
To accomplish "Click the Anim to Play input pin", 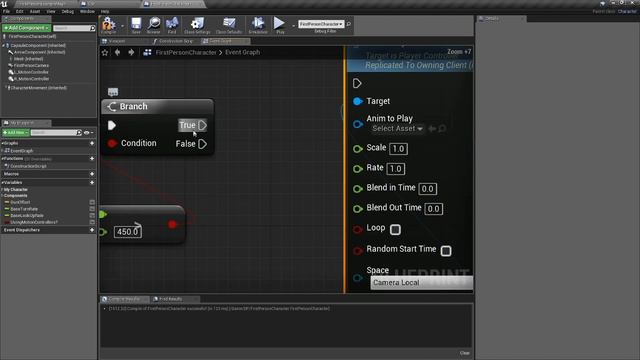I will pos(358,124).
